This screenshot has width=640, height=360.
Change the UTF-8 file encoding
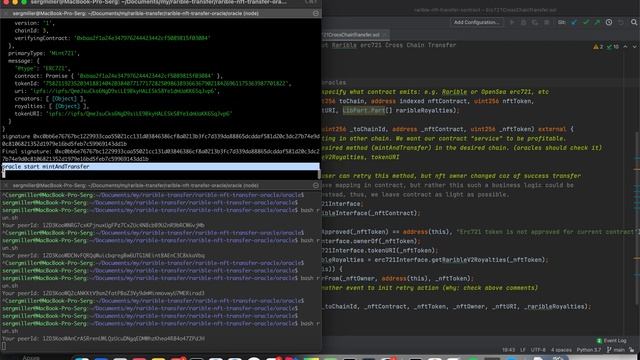pyautogui.click(x=538, y=350)
